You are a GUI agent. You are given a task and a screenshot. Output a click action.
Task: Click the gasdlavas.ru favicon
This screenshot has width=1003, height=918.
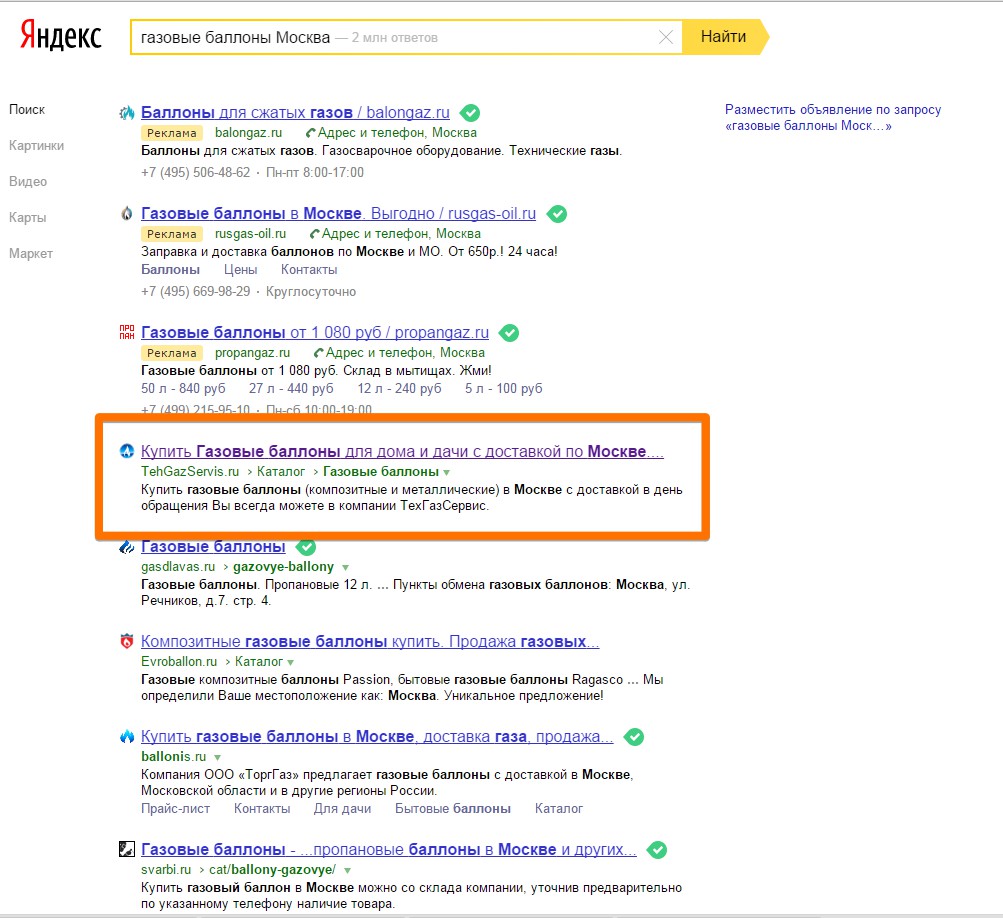(x=127, y=547)
